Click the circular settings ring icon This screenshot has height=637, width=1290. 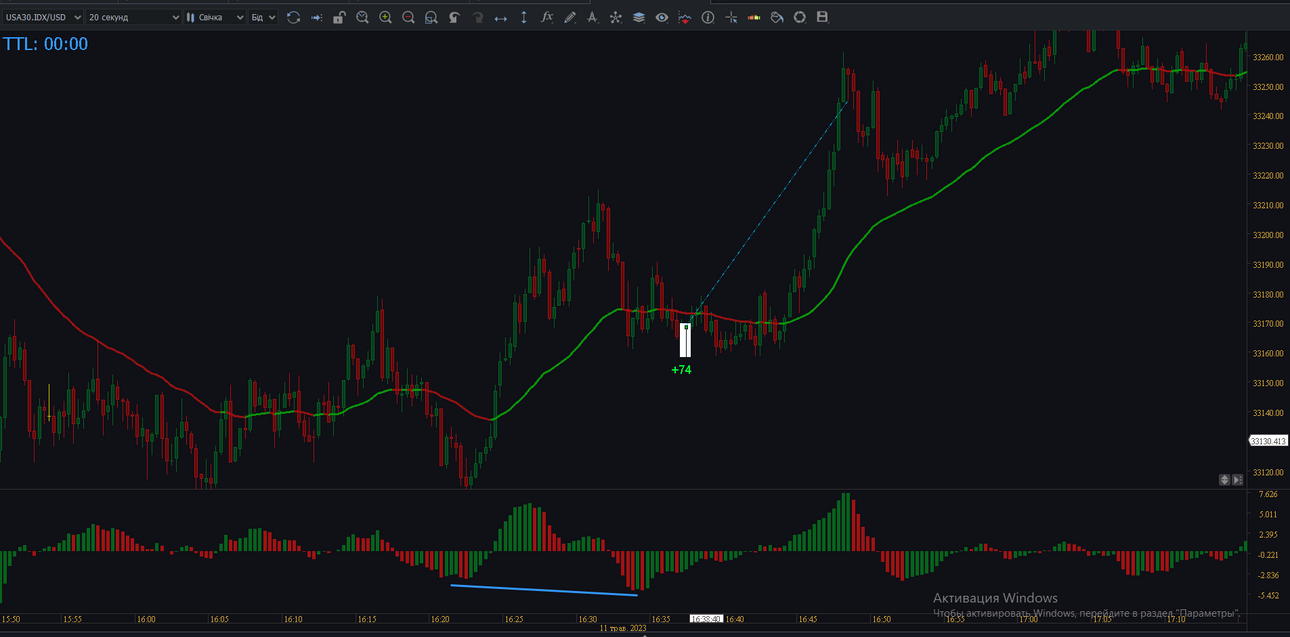800,17
